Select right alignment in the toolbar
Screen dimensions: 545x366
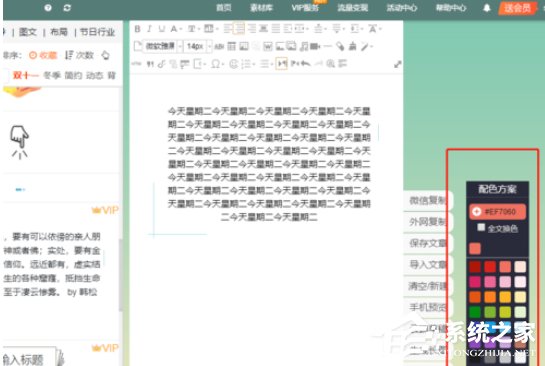point(251,29)
